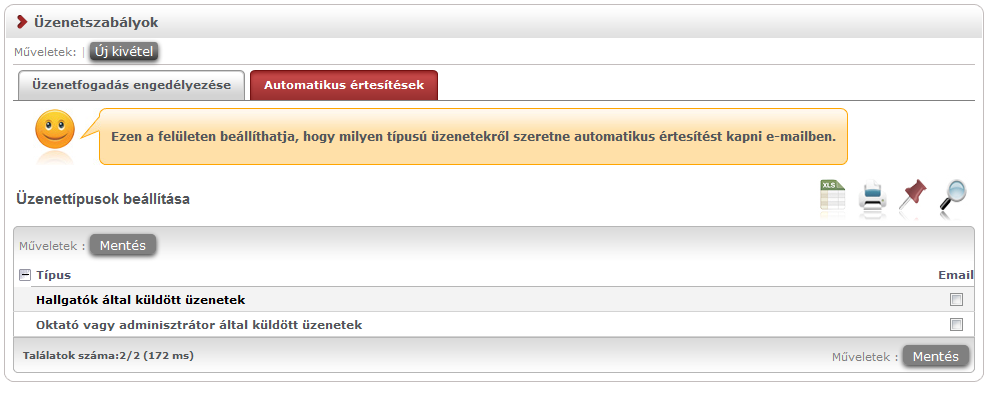Export the list to XLS spreadsheet
The width and height of the screenshot is (987, 394).
[x=832, y=196]
